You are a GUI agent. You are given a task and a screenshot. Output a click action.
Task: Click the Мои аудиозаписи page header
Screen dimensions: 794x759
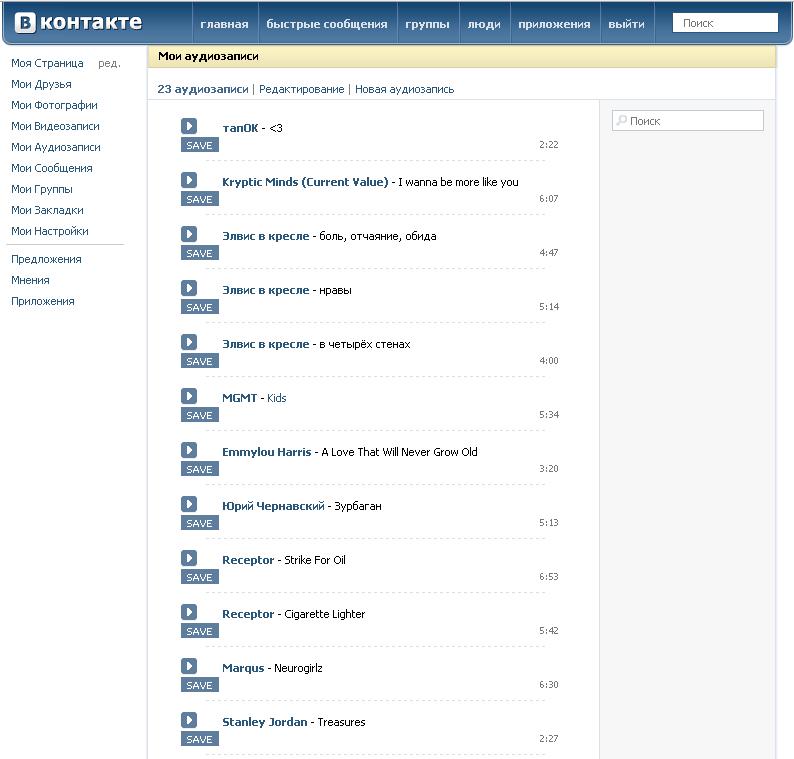click(208, 56)
